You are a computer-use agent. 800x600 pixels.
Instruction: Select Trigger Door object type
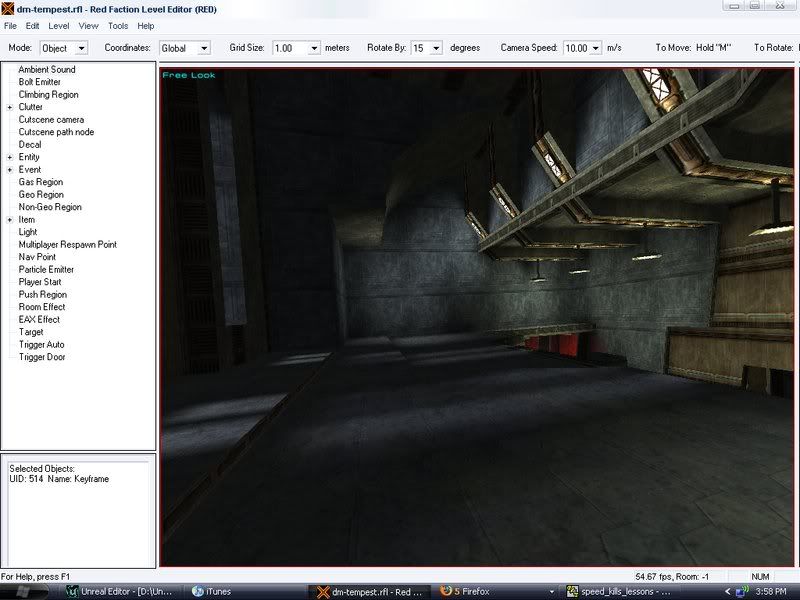click(x=42, y=357)
